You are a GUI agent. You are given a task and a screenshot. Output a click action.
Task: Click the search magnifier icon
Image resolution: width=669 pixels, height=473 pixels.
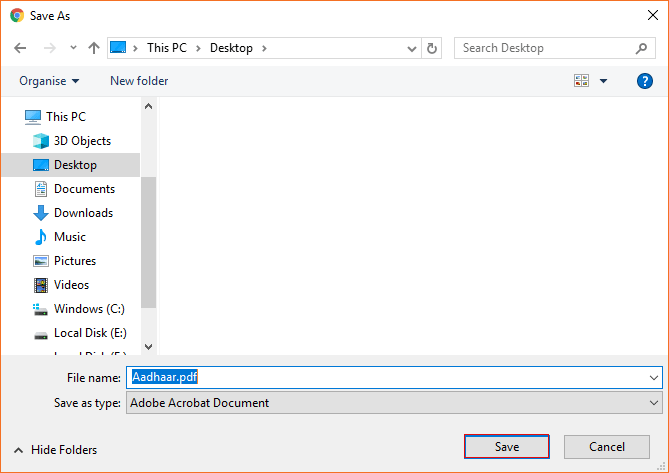pyautogui.click(x=641, y=48)
